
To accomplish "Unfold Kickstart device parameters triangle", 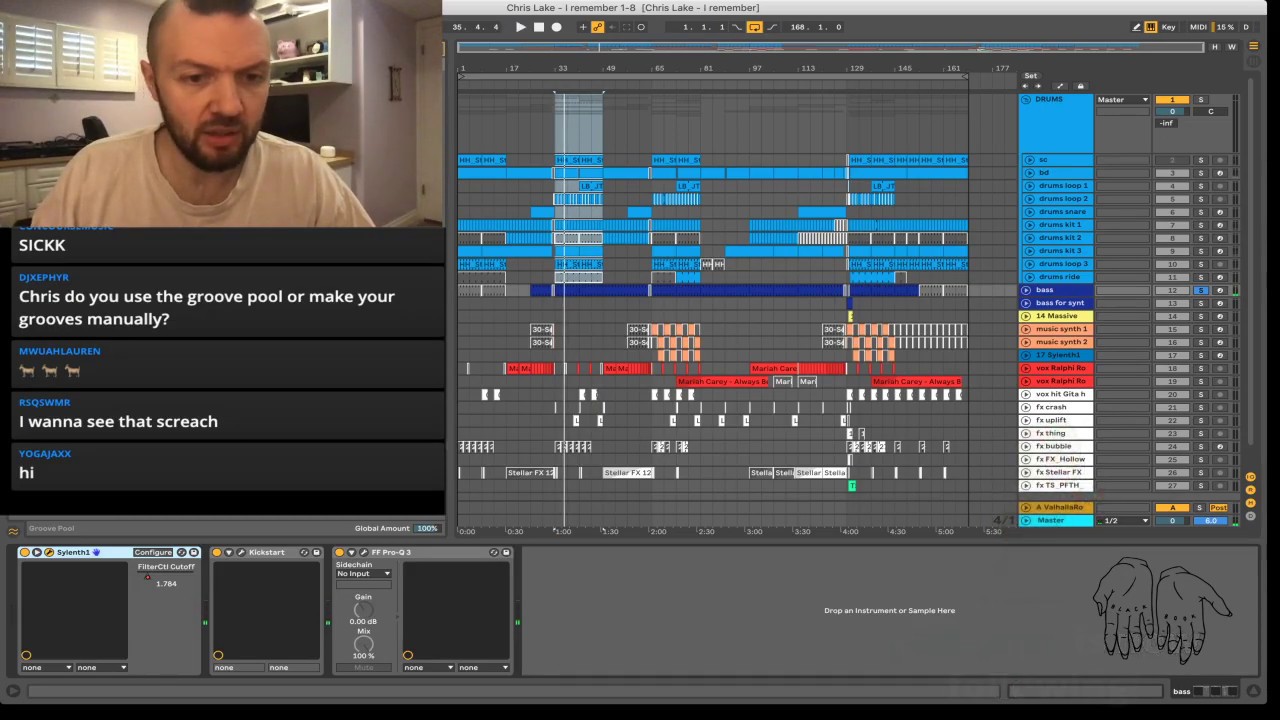I will pyautogui.click(x=228, y=552).
